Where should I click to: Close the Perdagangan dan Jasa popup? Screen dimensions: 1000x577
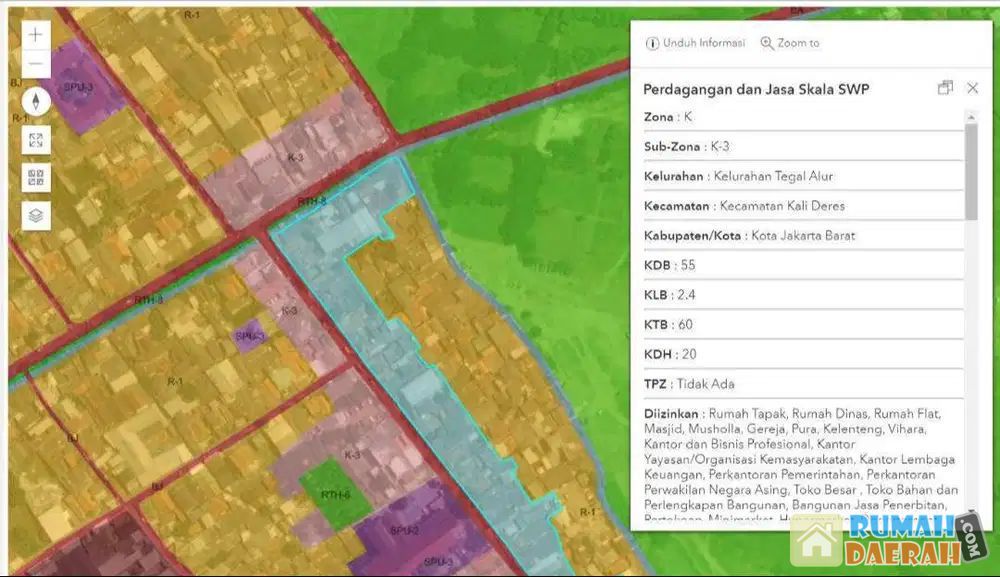pos(972,88)
